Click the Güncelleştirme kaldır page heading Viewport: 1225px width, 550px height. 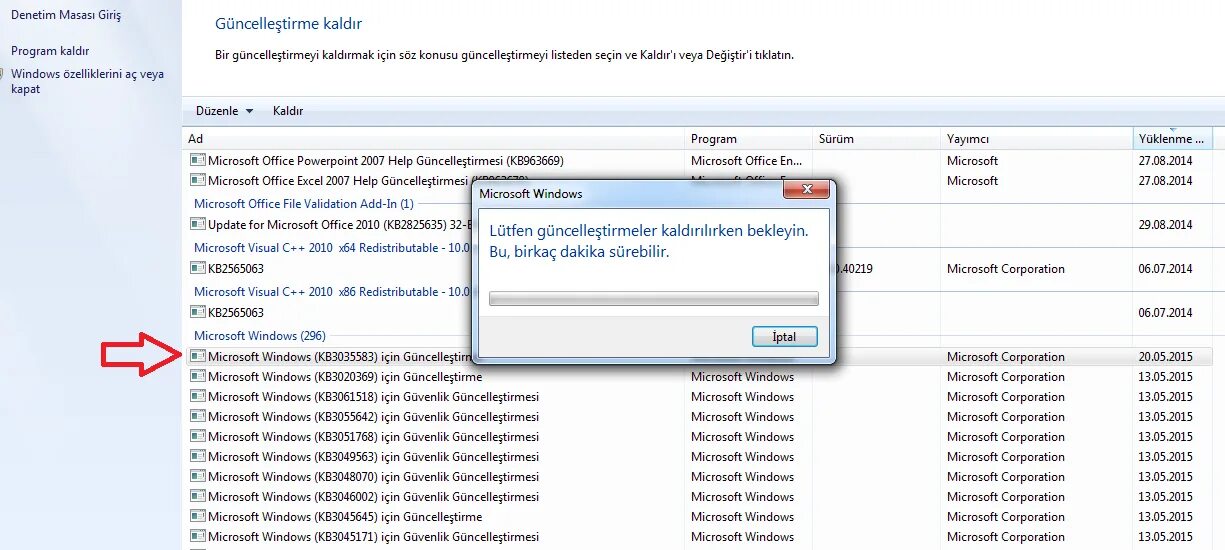pos(289,23)
